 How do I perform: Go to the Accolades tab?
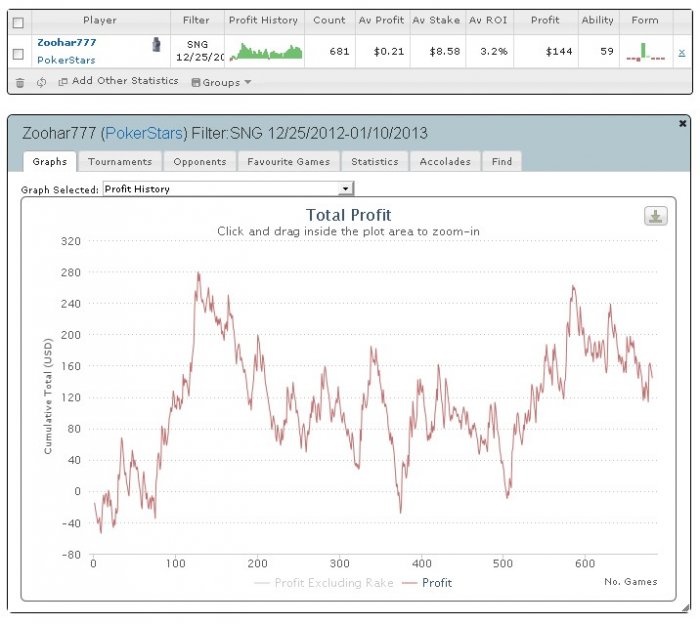coord(445,161)
